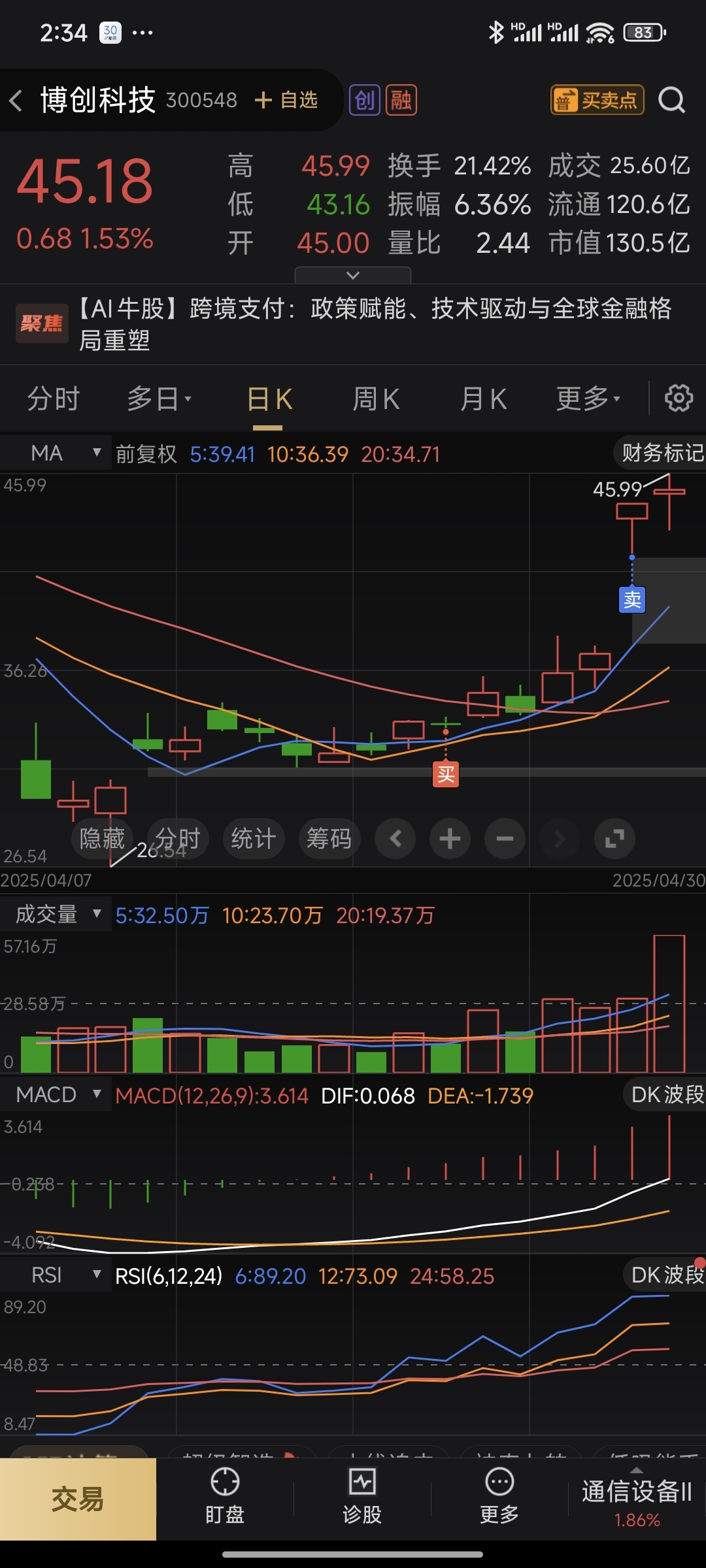
Task: Tap 隐藏 to hide chart tools
Action: coord(102,838)
